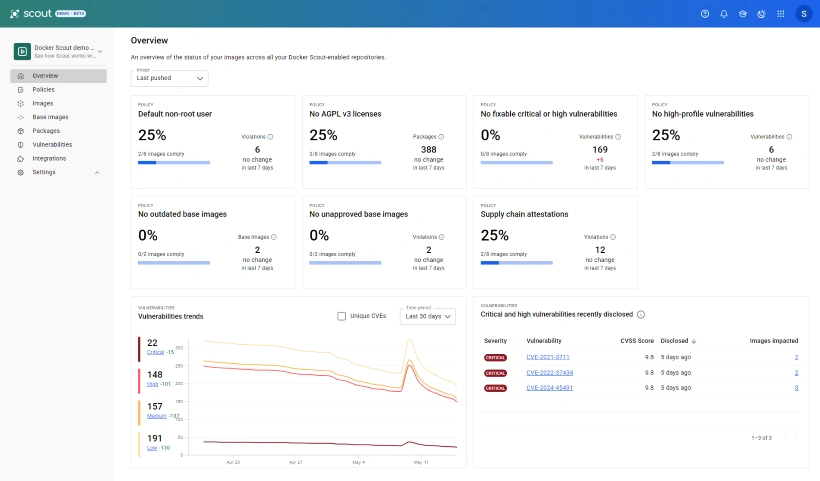
Task: Open Packages page from sidebar
Action: pos(59,131)
